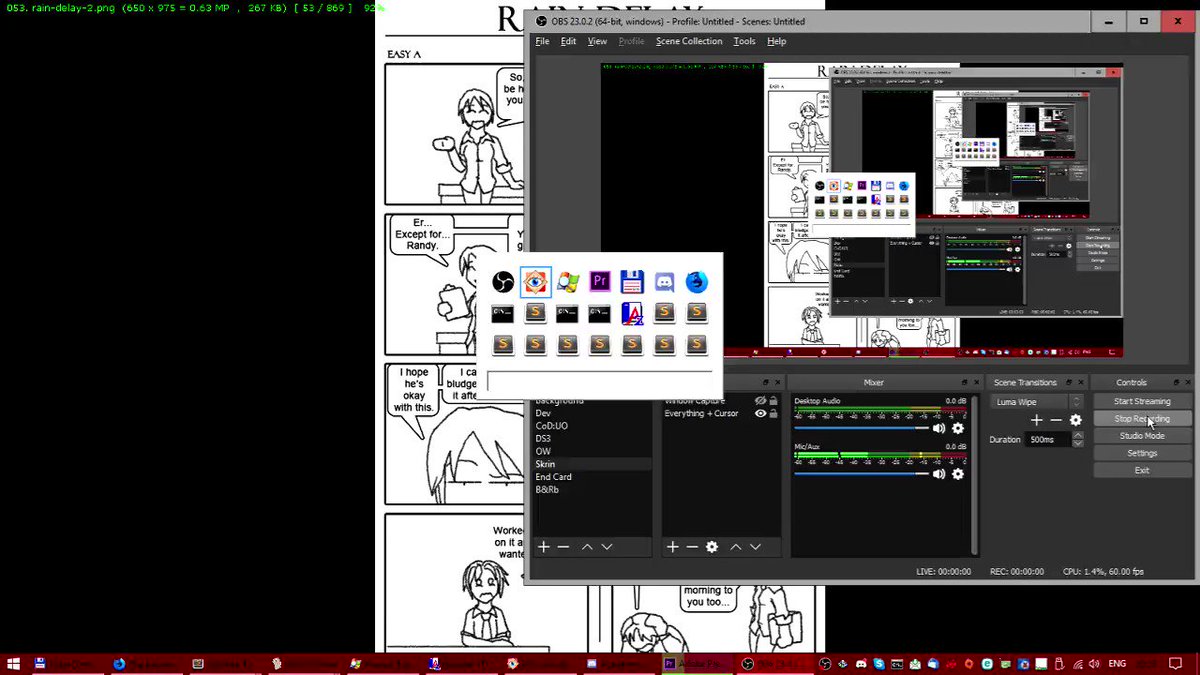Add a new scene with plus icon

544,547
